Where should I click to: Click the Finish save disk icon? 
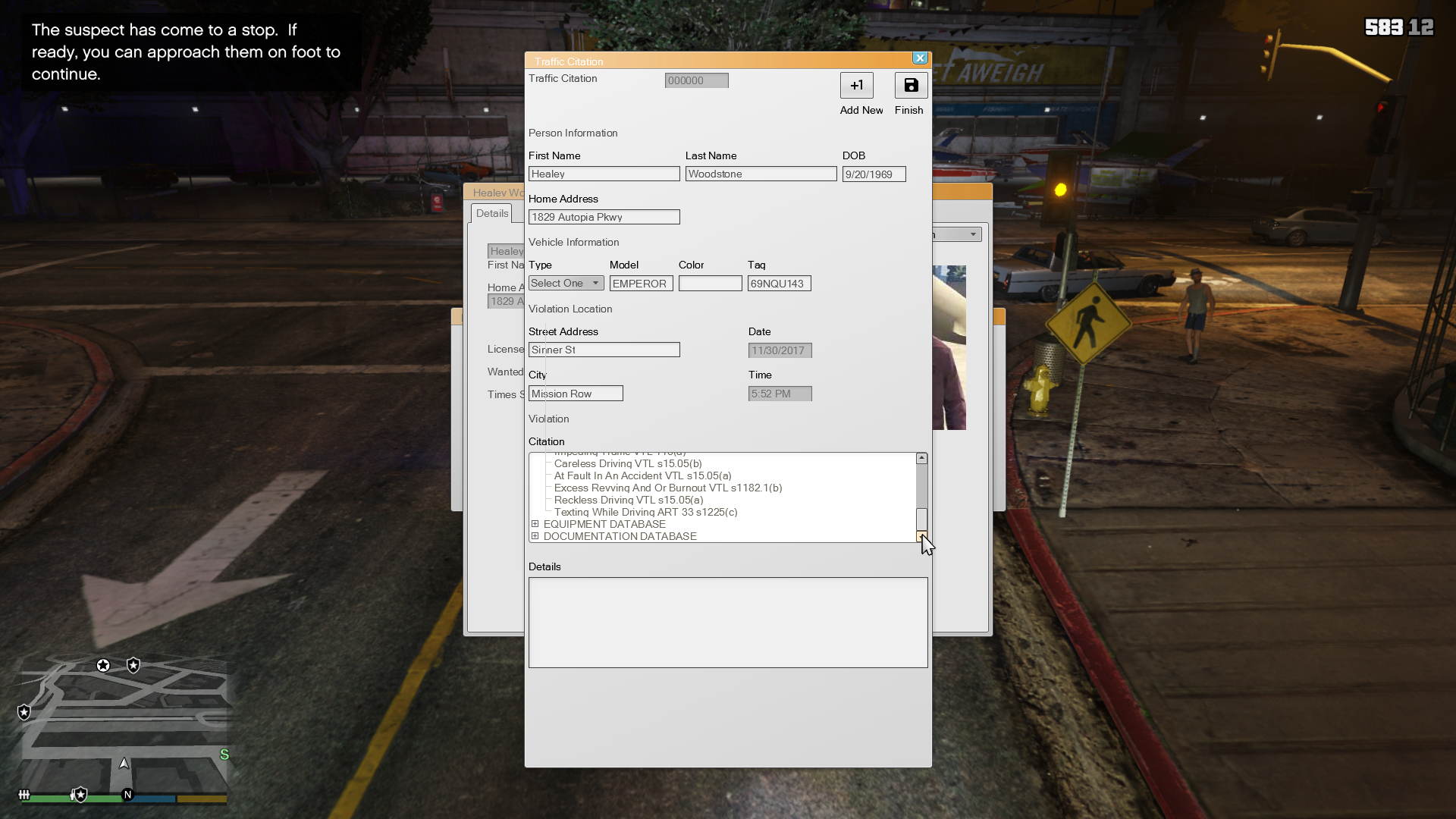click(x=911, y=86)
